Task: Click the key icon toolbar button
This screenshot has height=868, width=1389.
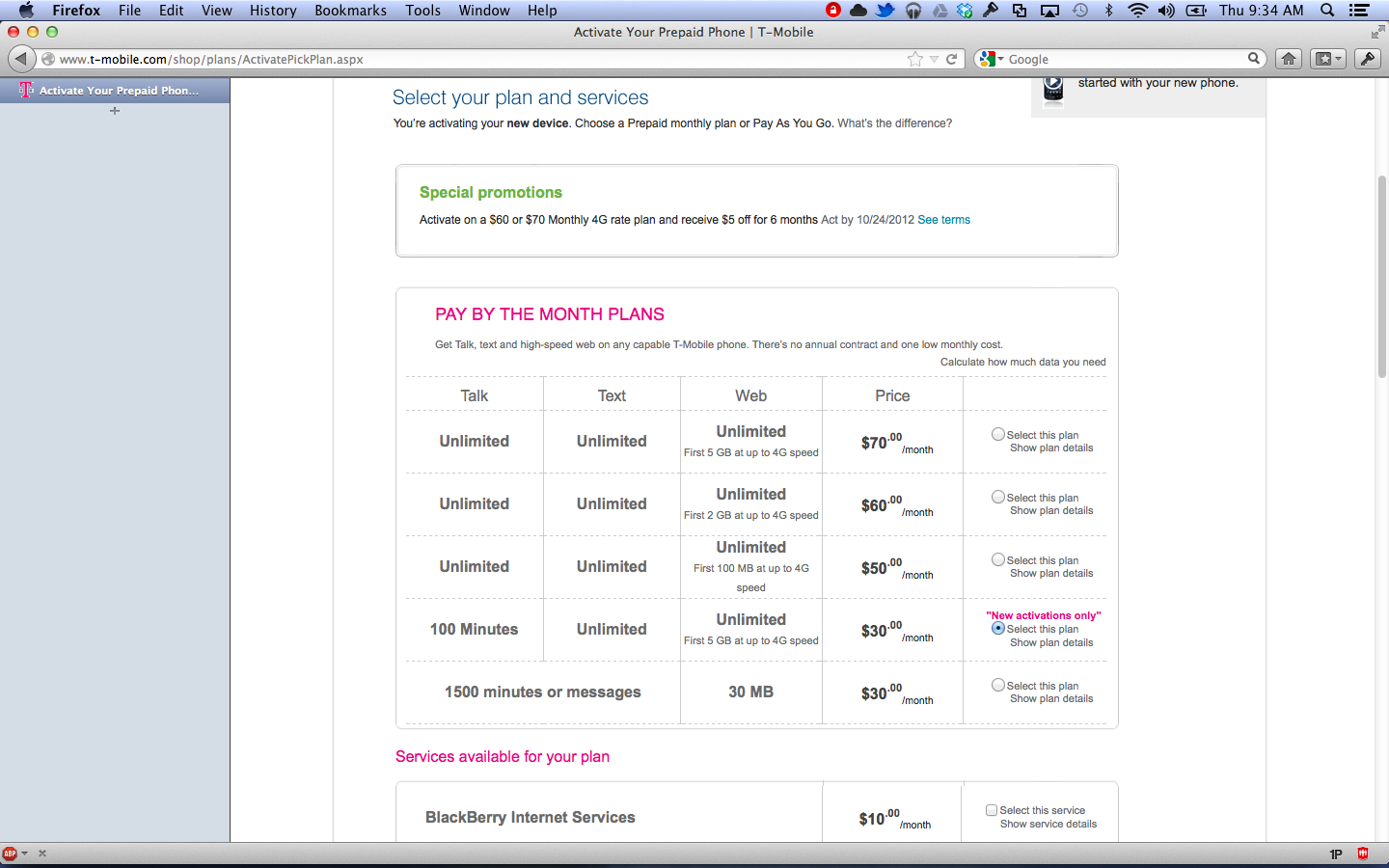Action: pos(1368,59)
